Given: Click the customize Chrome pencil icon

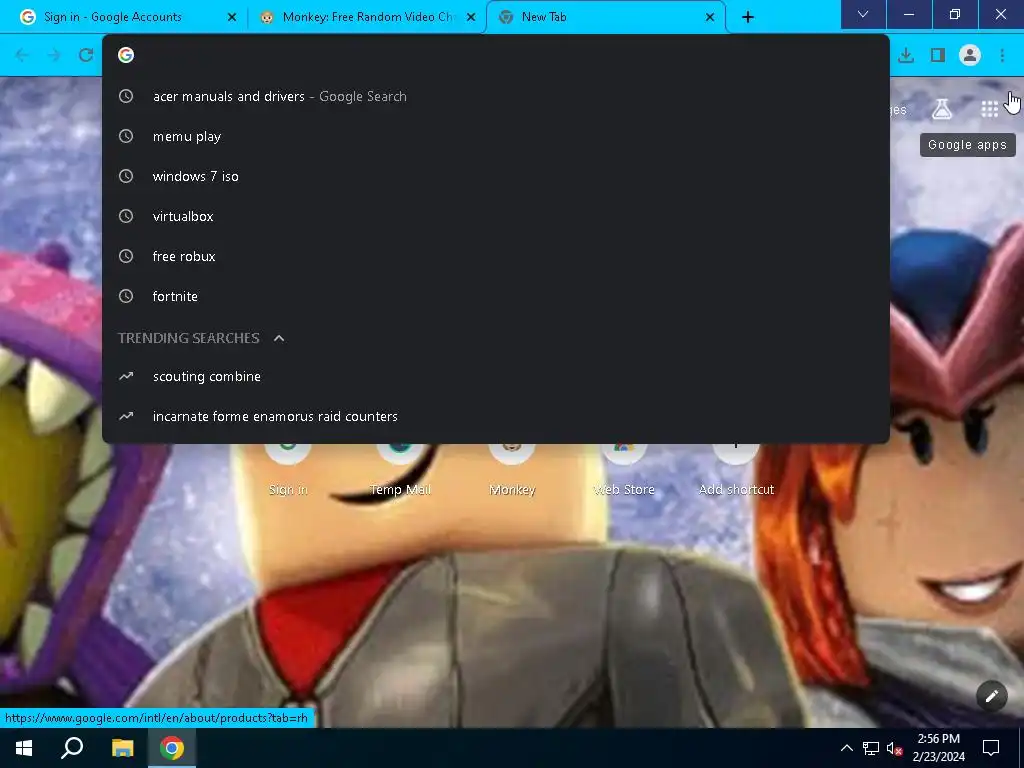Looking at the screenshot, I should 991,696.
